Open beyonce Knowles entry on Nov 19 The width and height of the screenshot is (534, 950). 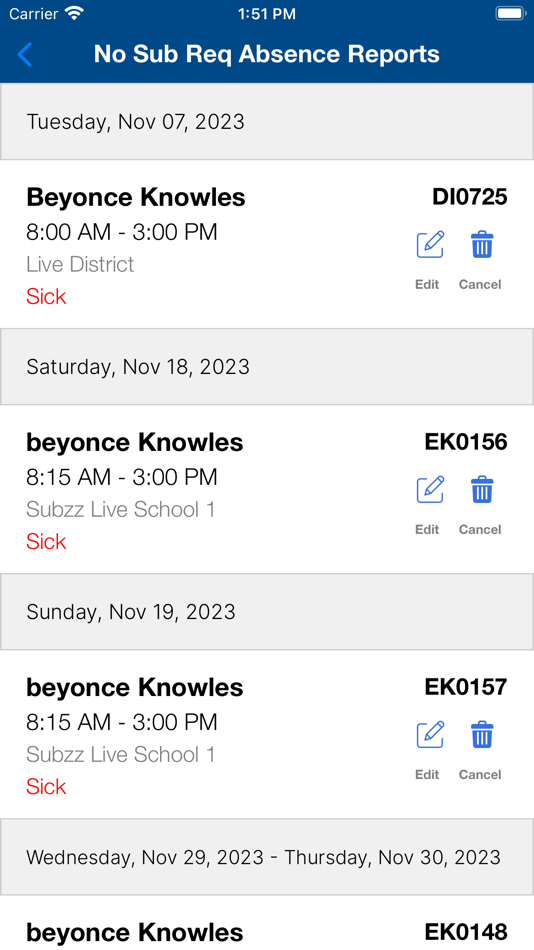point(267,734)
